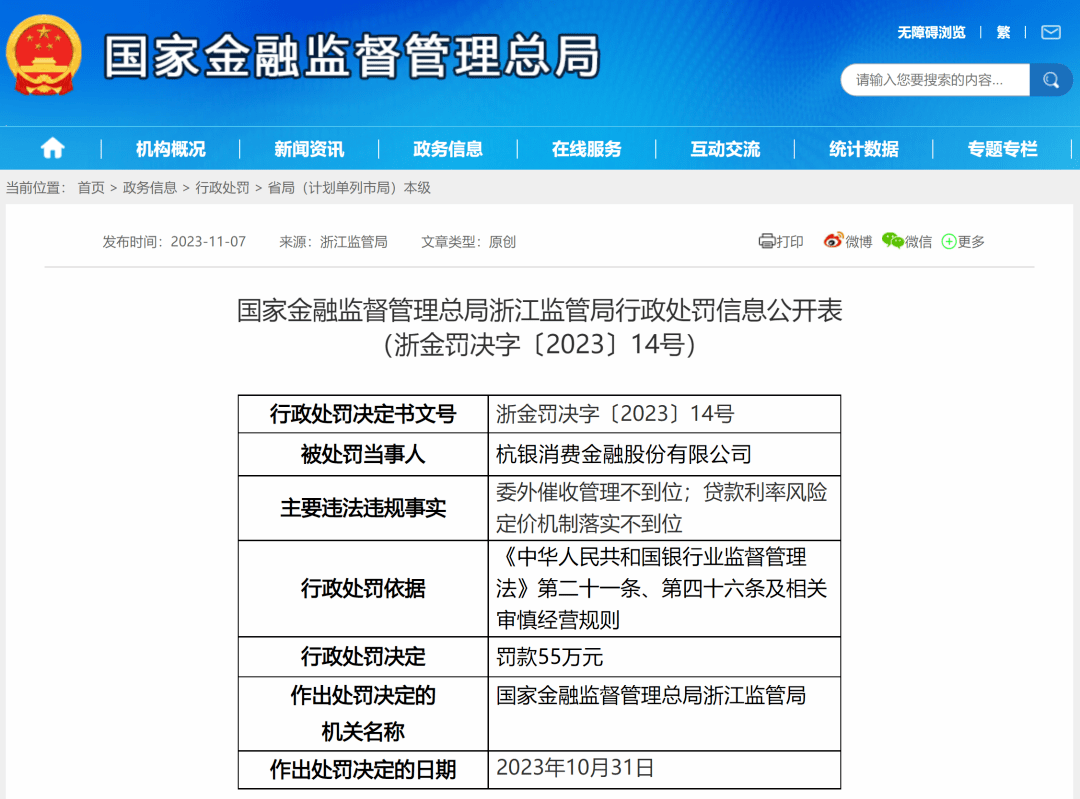The width and height of the screenshot is (1080, 799).
Task: Share via the Weibo icon
Action: 833,241
